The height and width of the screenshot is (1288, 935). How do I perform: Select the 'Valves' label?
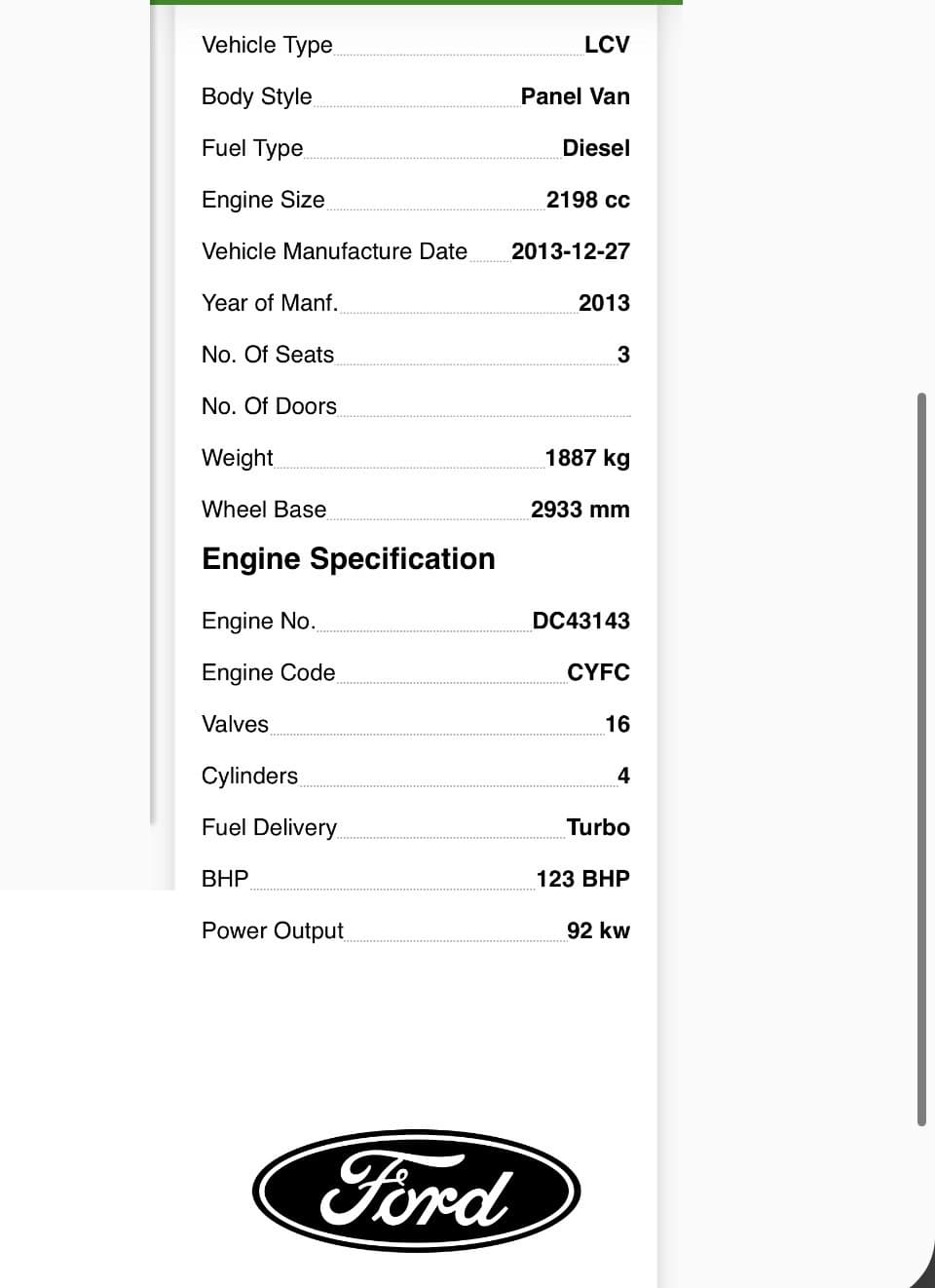235,724
